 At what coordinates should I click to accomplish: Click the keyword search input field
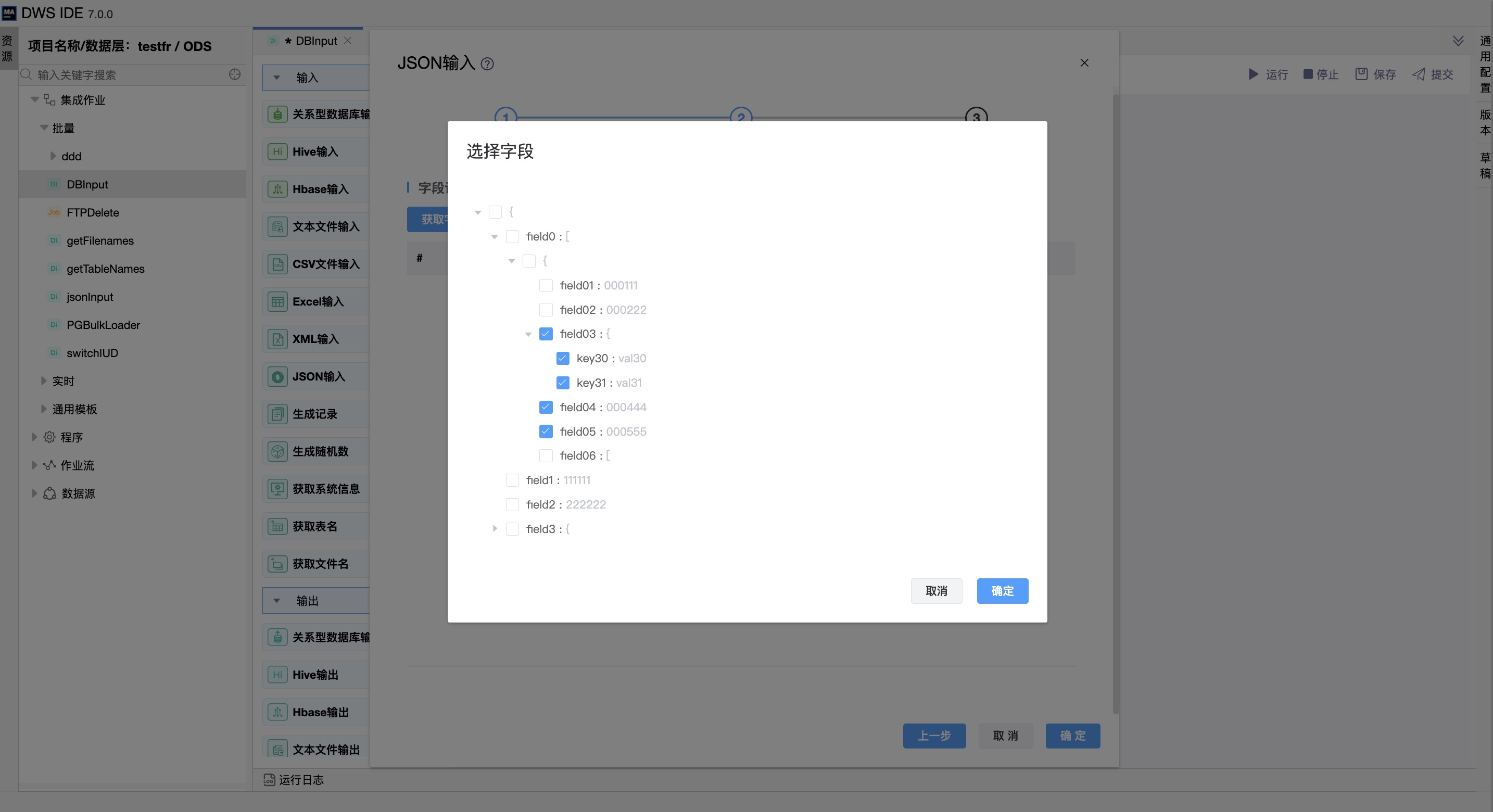tap(128, 75)
